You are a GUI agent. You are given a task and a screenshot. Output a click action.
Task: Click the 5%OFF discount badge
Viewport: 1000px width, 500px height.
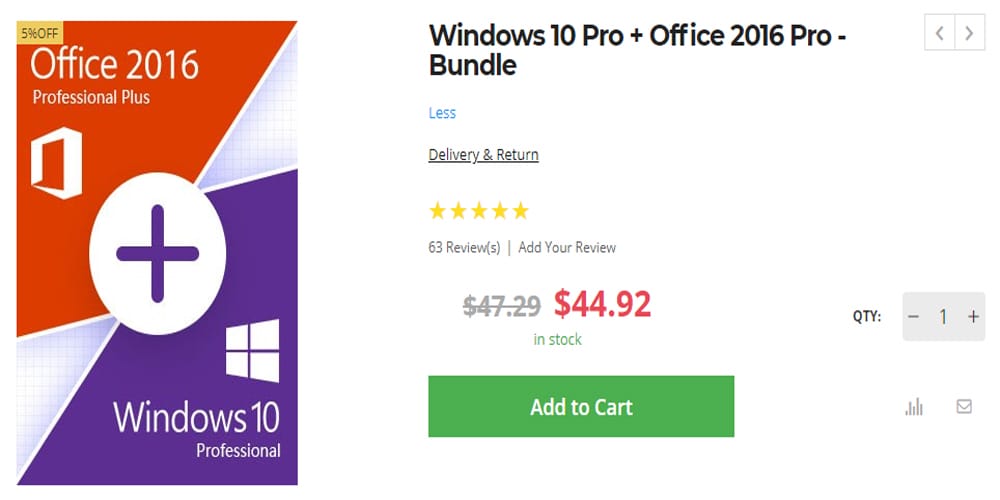(x=41, y=31)
